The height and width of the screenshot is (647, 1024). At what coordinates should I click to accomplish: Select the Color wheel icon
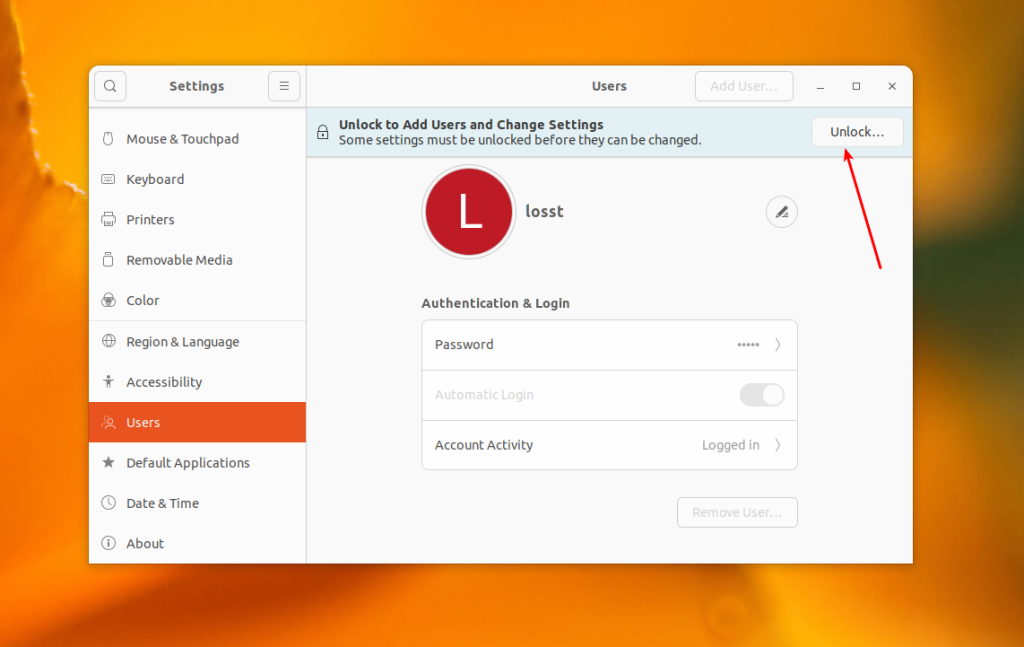tap(108, 300)
